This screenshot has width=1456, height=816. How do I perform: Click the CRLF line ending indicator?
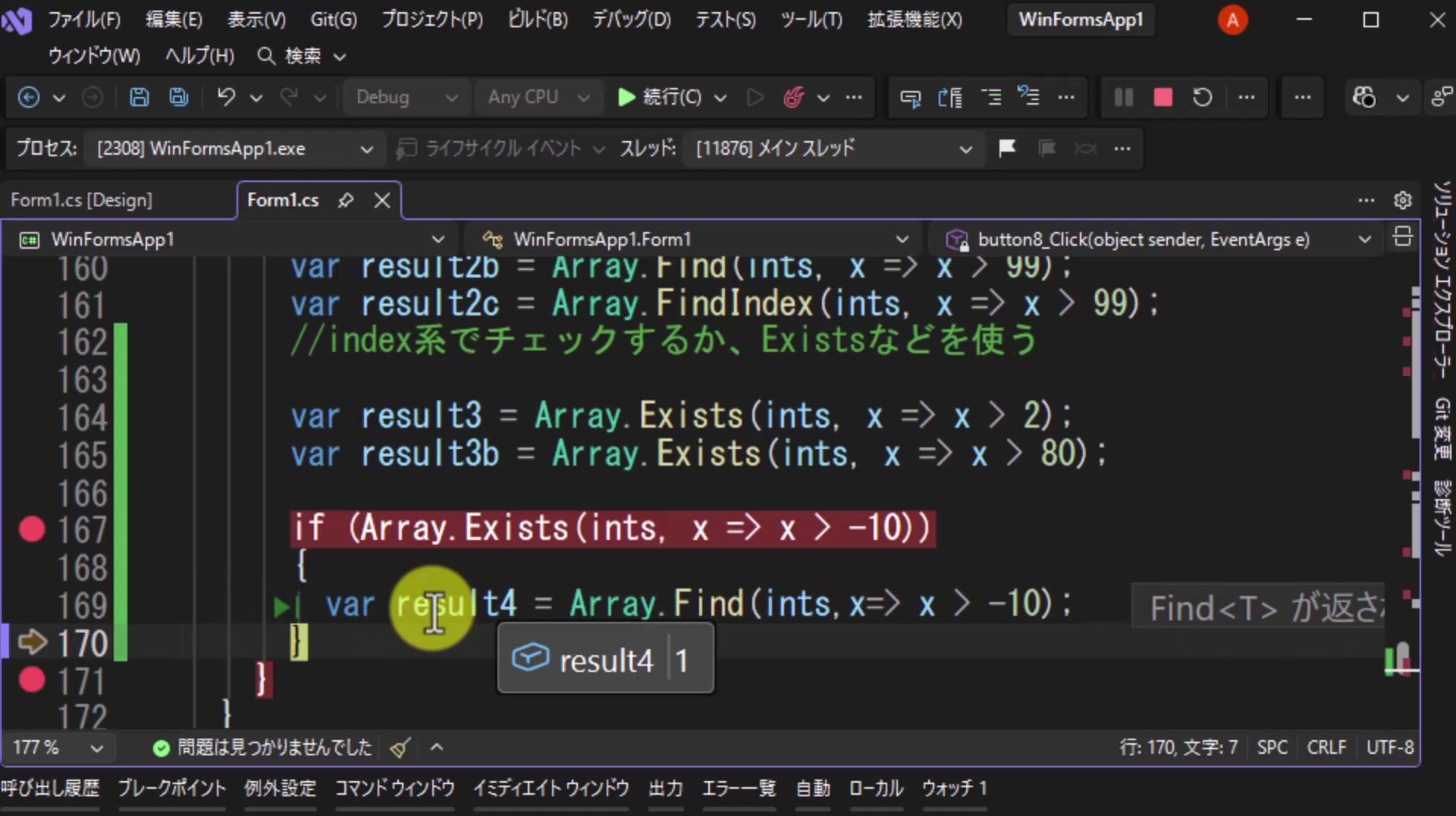click(1326, 748)
